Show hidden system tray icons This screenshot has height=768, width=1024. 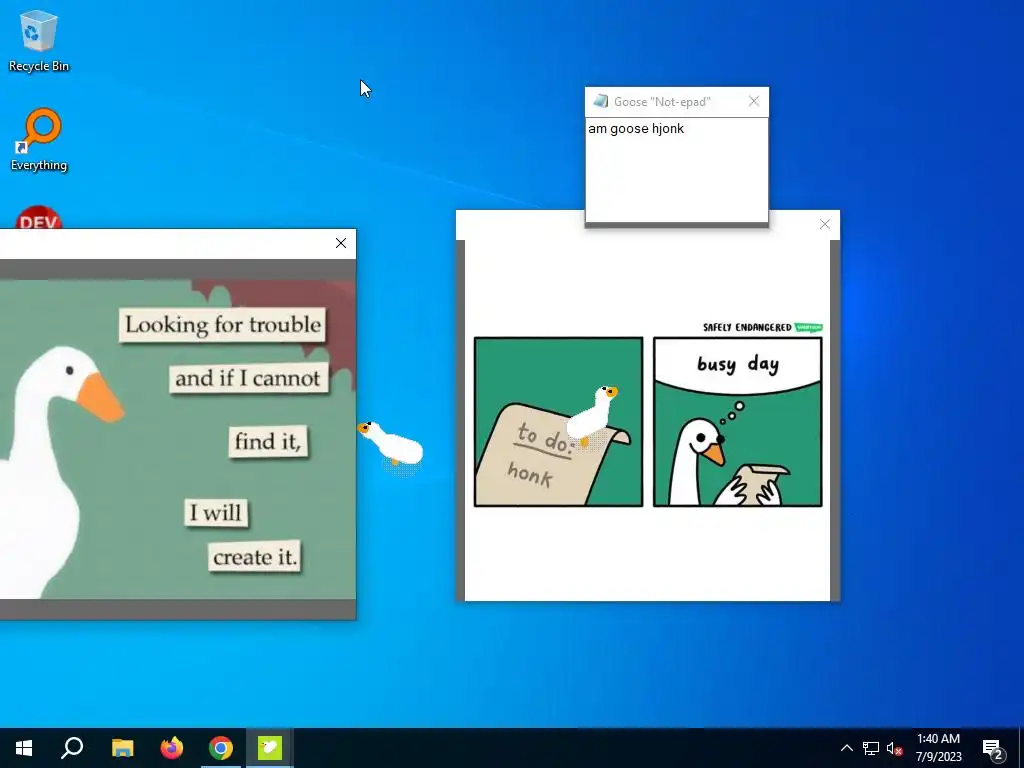pyautogui.click(x=846, y=748)
